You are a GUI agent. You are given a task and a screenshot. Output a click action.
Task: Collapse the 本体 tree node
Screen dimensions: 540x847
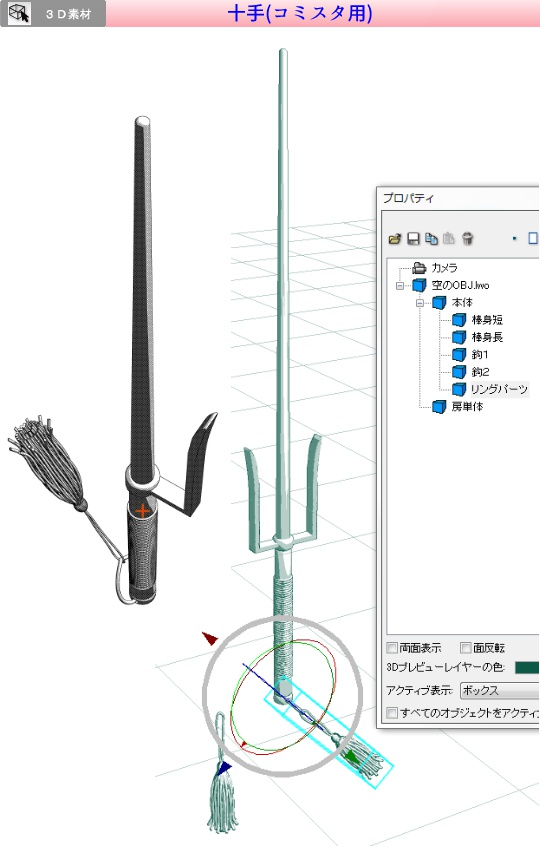[420, 302]
